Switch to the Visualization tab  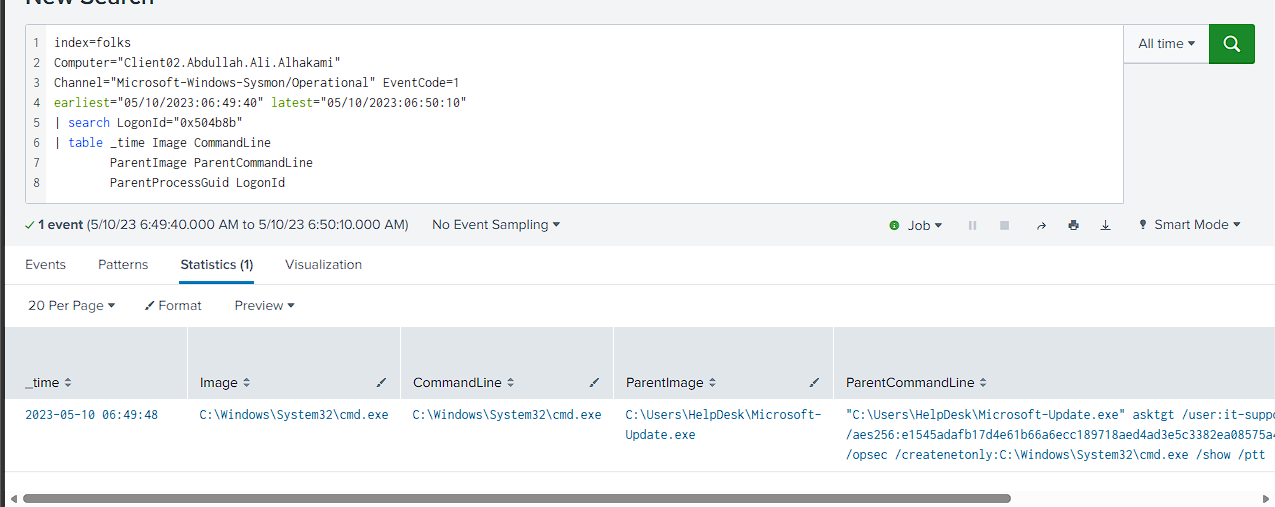(323, 265)
